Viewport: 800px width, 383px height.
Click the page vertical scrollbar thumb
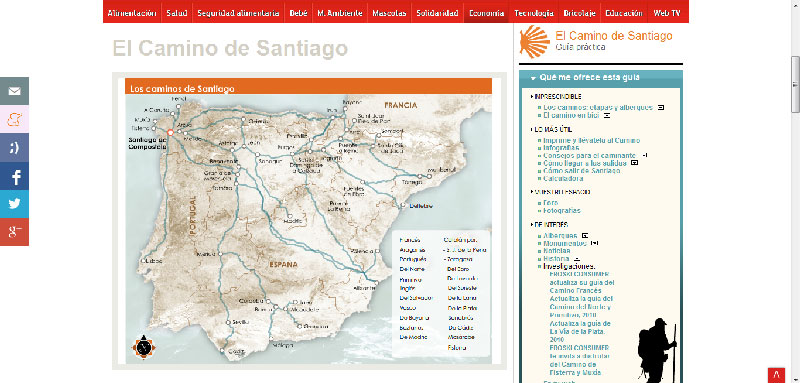[x=795, y=84]
